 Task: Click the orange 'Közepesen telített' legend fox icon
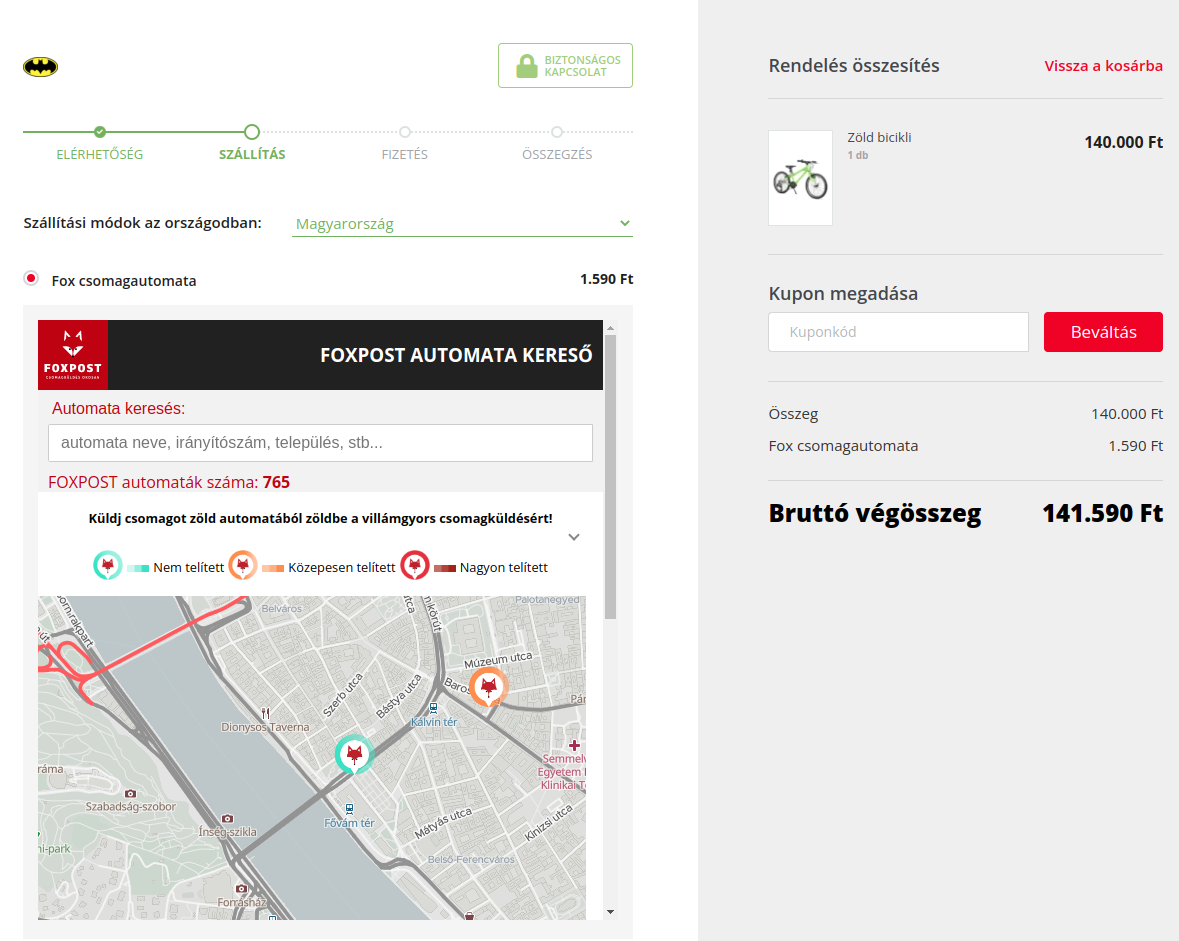tap(243, 566)
